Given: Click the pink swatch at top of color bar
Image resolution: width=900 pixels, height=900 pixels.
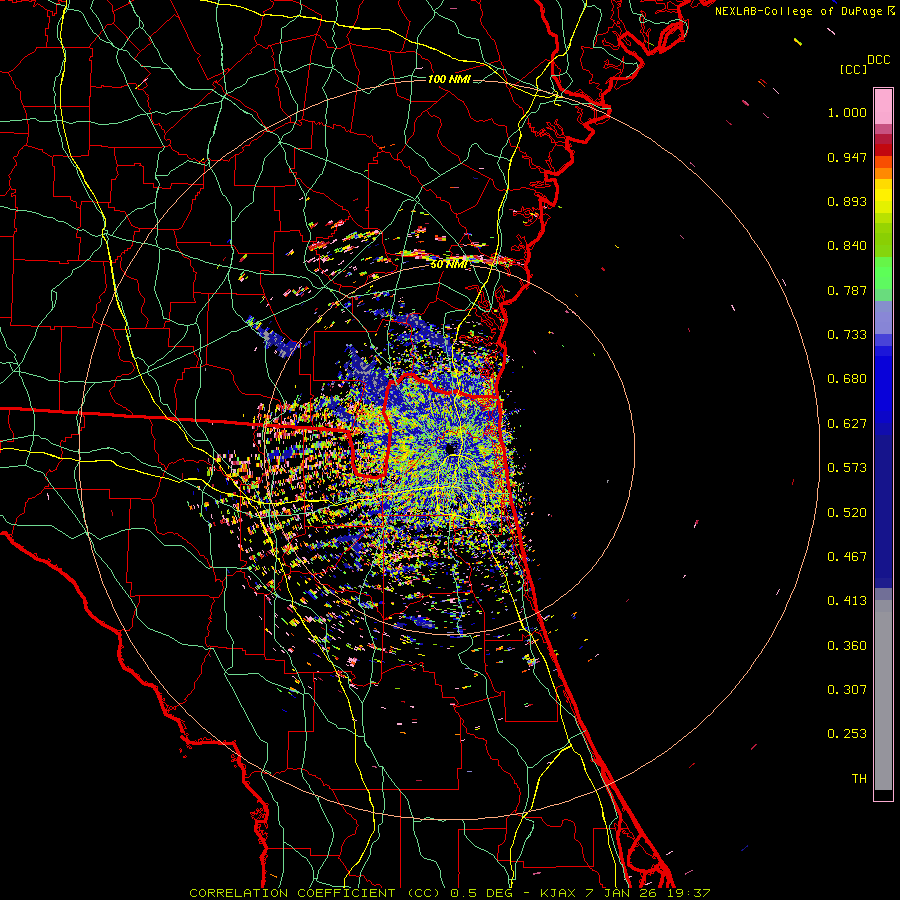Looking at the screenshot, I should click(x=883, y=106).
